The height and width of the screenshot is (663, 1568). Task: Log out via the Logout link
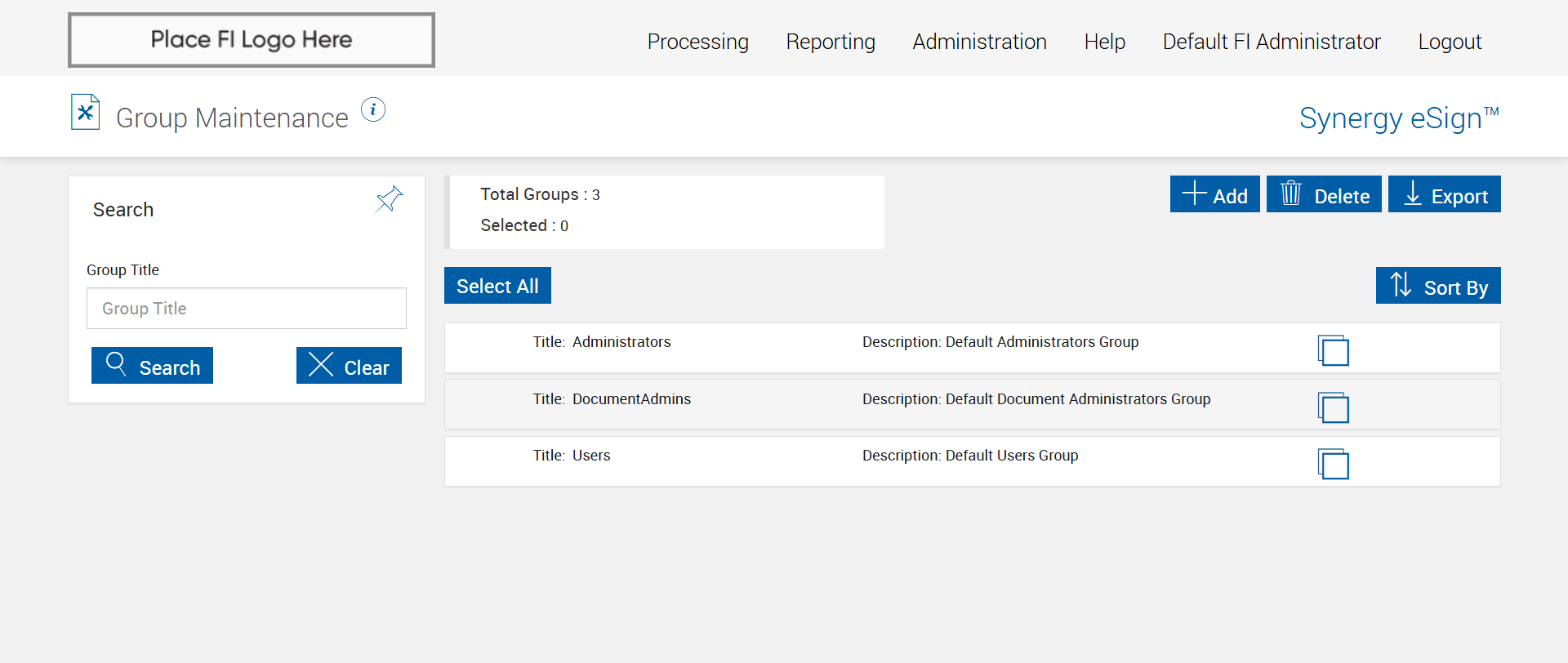pyautogui.click(x=1449, y=42)
